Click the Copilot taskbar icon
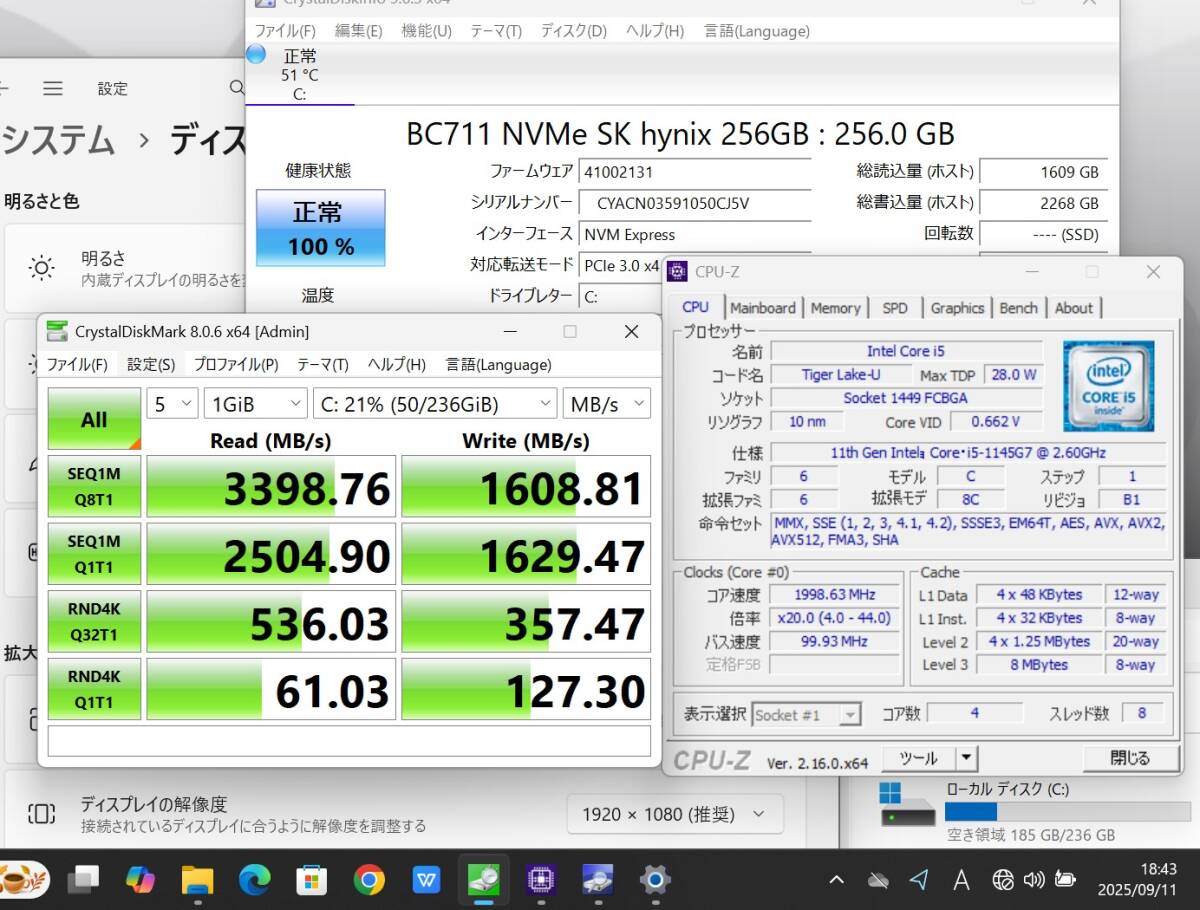 click(140, 880)
